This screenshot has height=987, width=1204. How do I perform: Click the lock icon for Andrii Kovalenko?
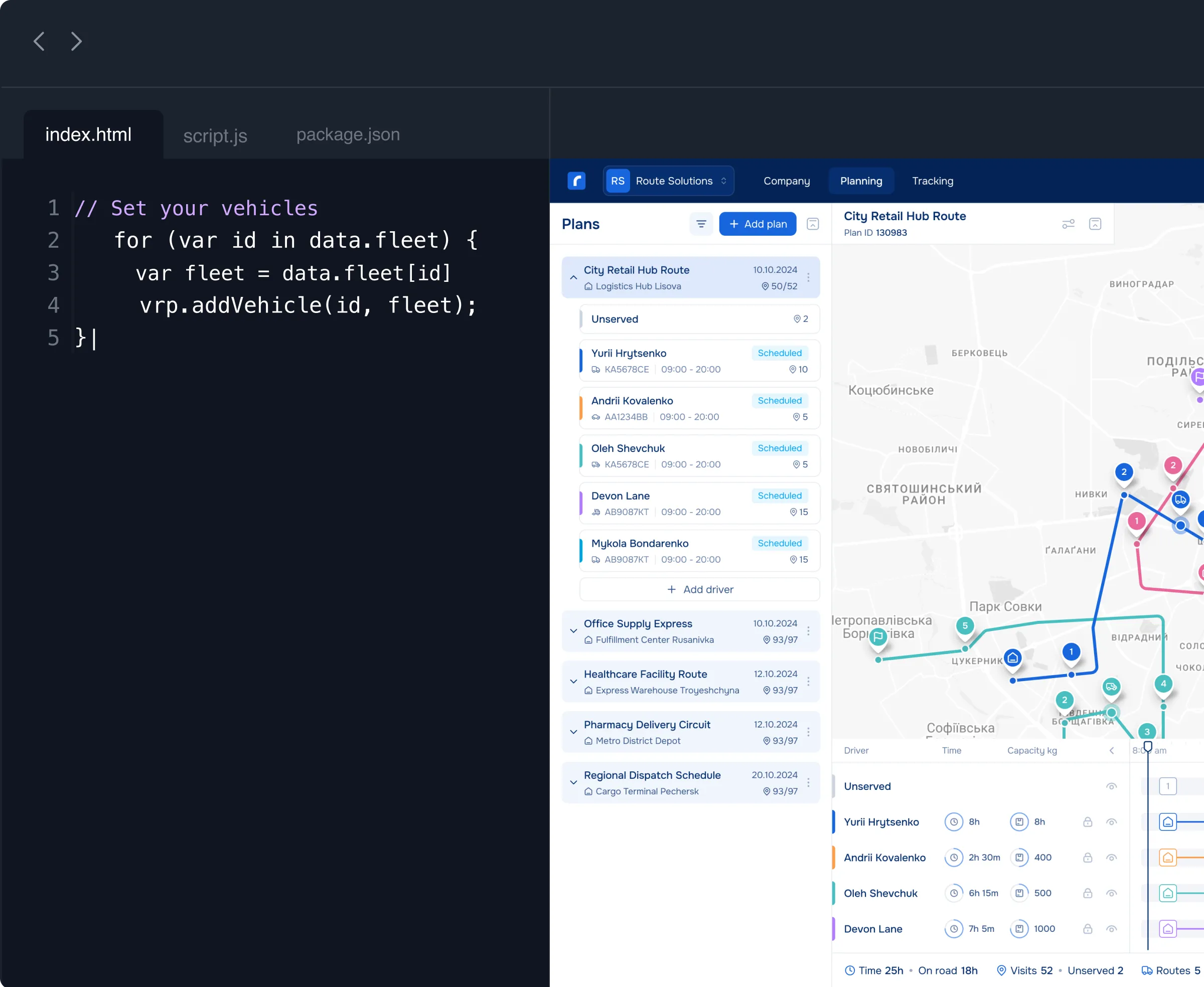[x=1088, y=858]
